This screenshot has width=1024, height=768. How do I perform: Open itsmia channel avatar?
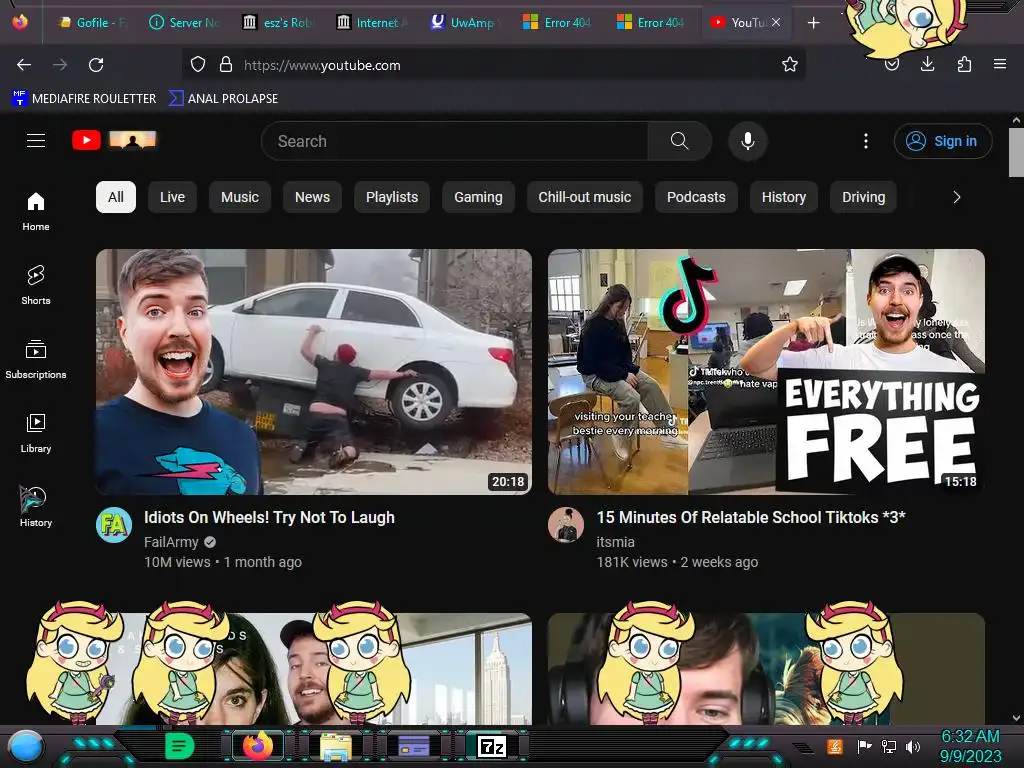pos(566,525)
